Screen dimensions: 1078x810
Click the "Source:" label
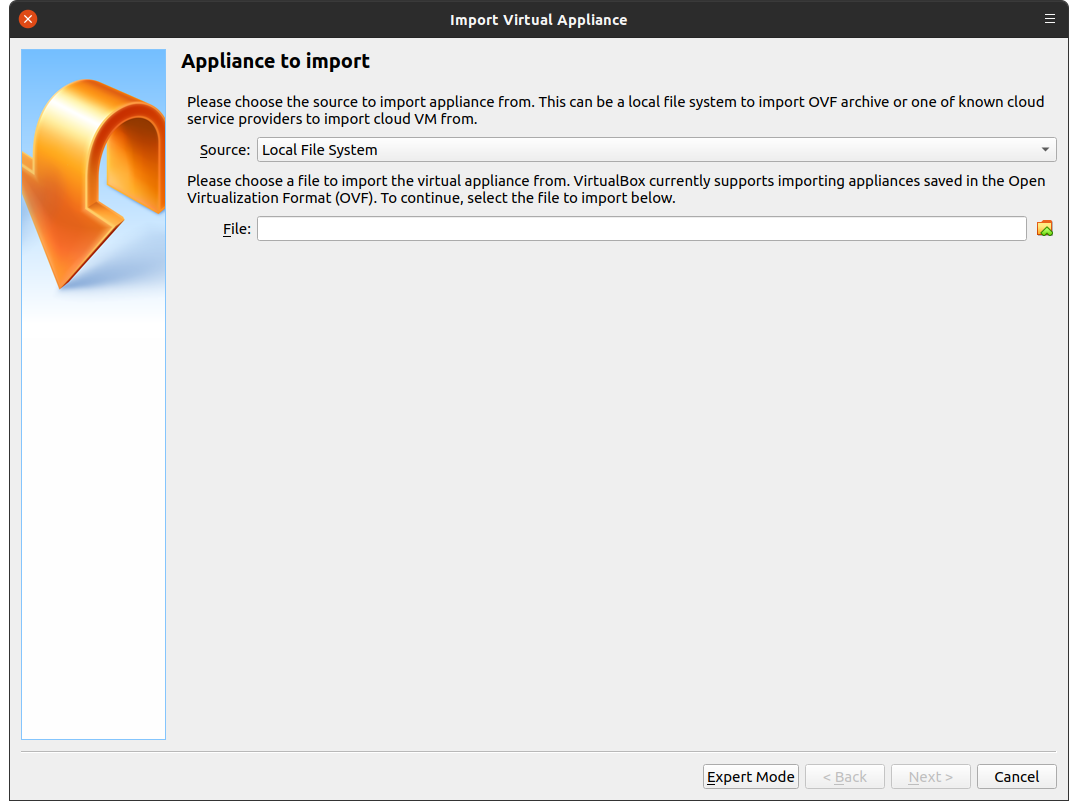(x=225, y=150)
